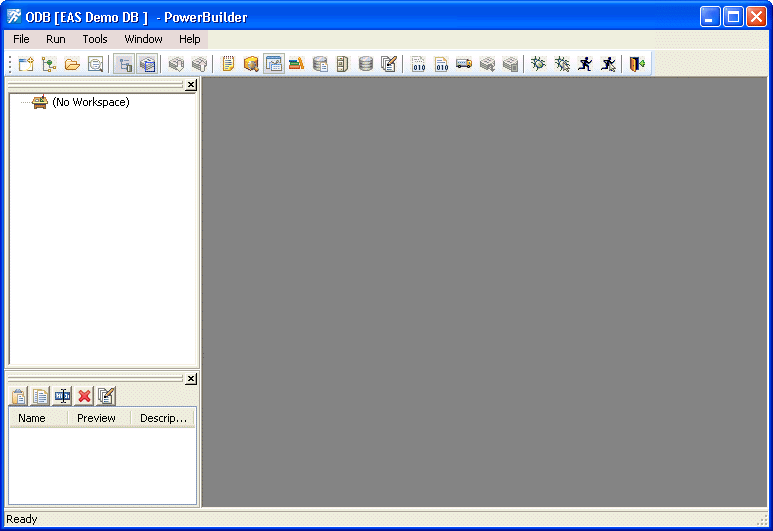Click the Copy clip icon

(x=40, y=396)
